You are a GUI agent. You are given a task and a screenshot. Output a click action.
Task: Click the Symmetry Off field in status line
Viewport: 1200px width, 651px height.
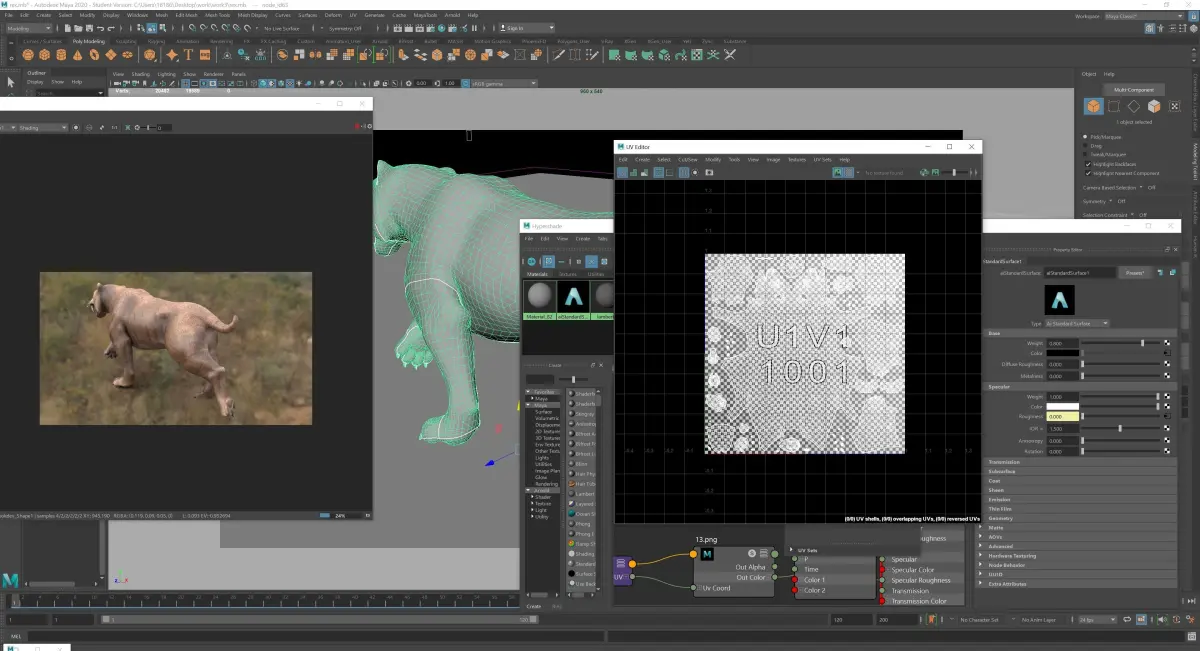[x=346, y=28]
